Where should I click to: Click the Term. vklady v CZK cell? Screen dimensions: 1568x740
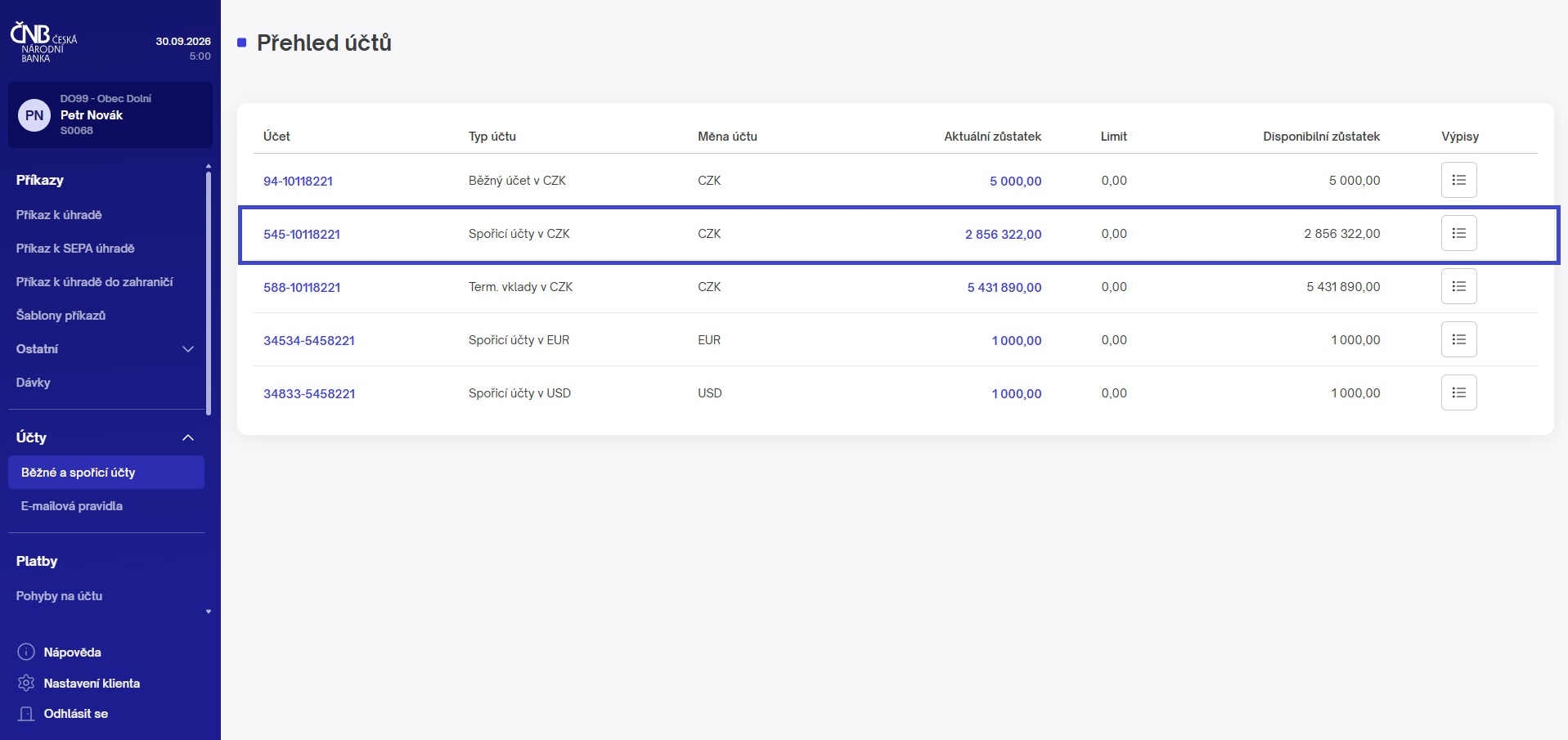(520, 287)
